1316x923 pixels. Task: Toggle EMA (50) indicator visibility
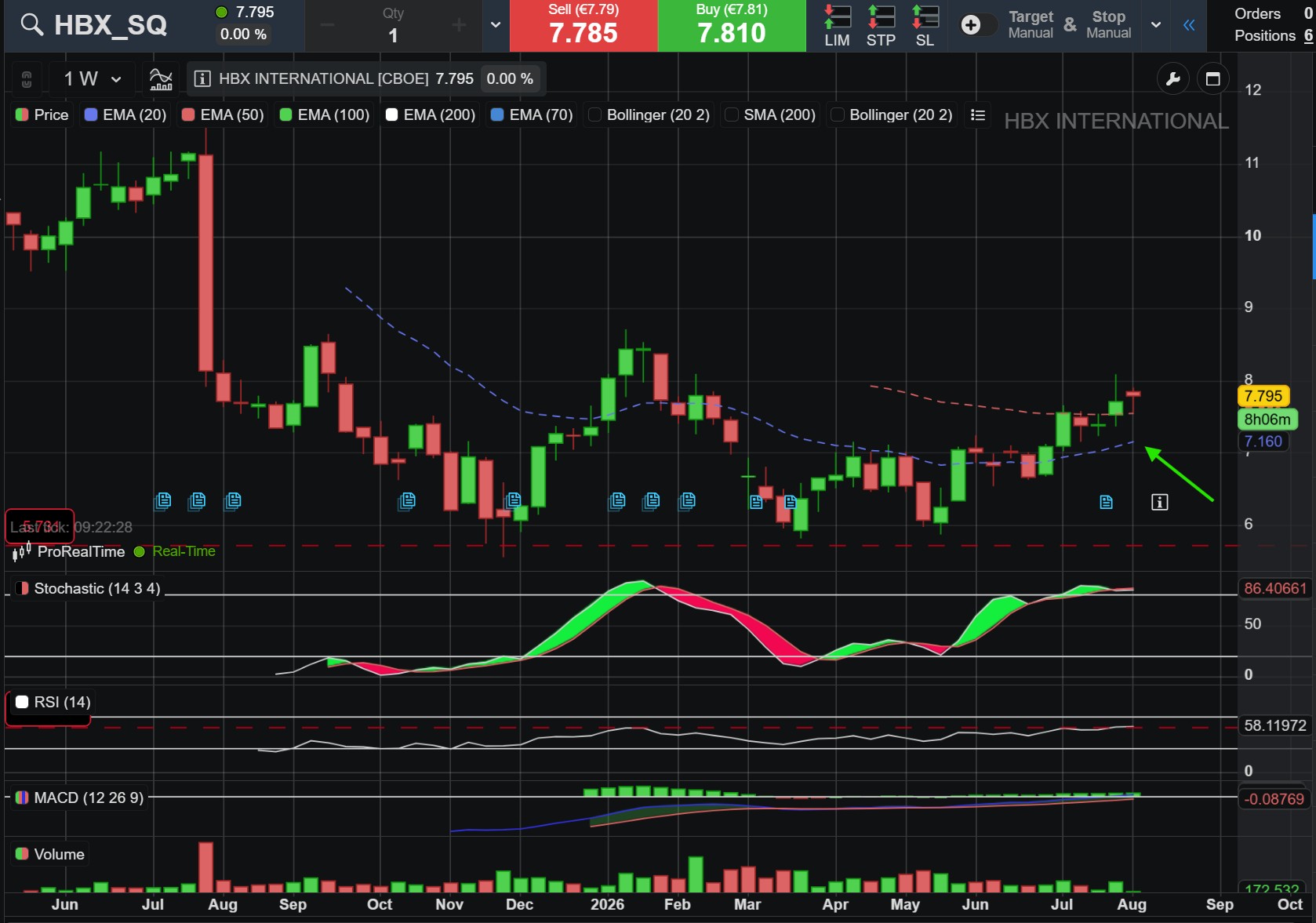(x=223, y=114)
